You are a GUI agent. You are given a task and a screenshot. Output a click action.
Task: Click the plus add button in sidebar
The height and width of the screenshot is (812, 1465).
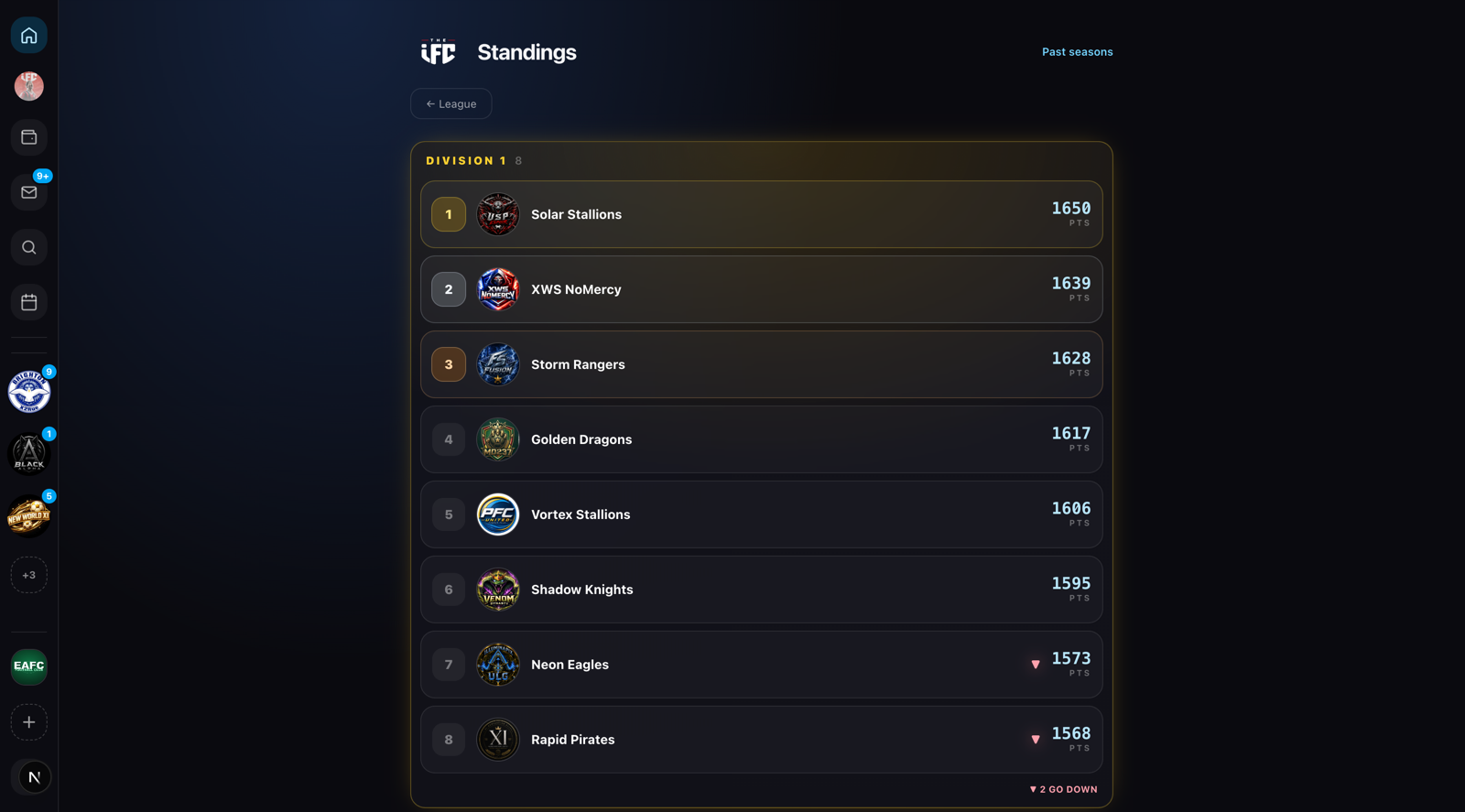(x=29, y=722)
